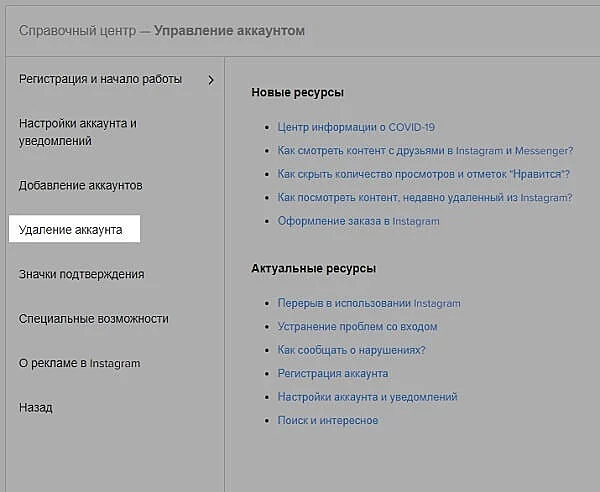This screenshot has height=492, width=600.
Task: Click 'Настройки аккаунта и уведомлений' link in resources
Action: pos(367,397)
